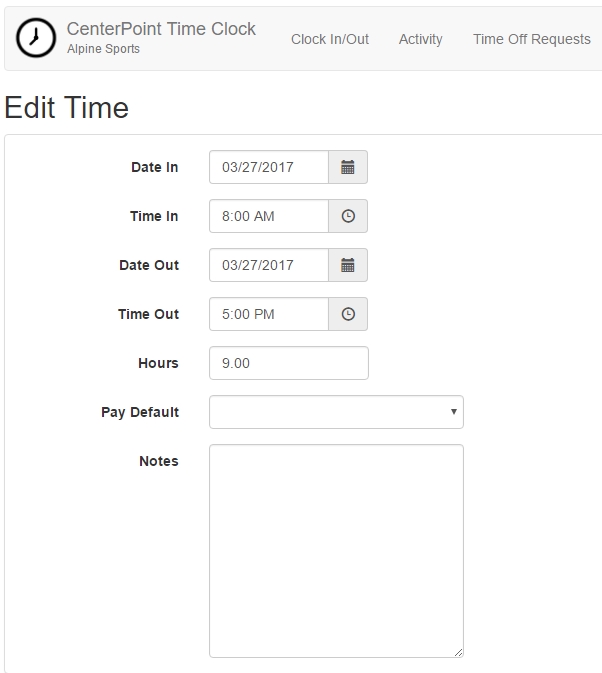The width and height of the screenshot is (602, 673).
Task: Click the Pay Default field label
Action: tap(140, 412)
